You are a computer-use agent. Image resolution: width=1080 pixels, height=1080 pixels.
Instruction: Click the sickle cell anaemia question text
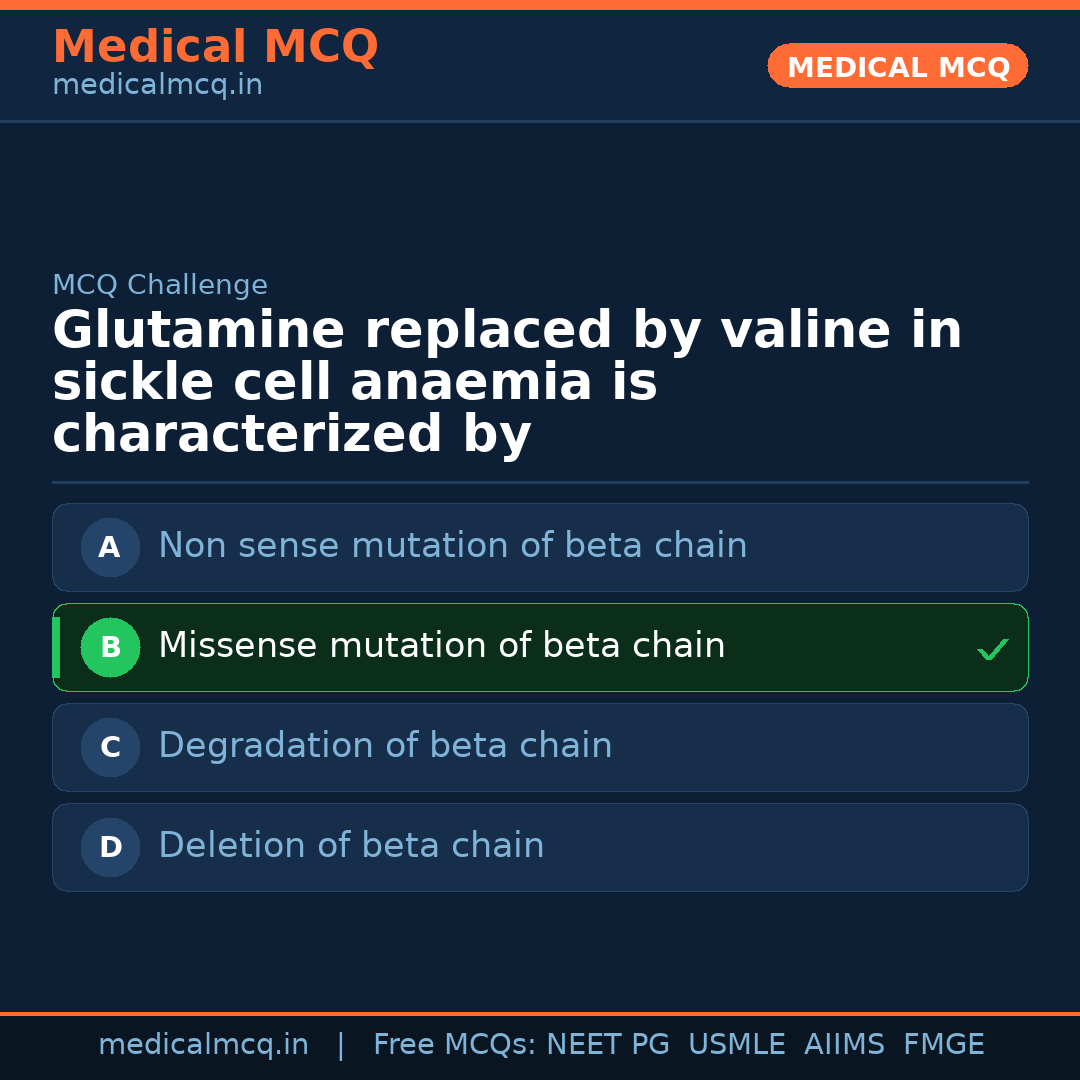tap(507, 382)
